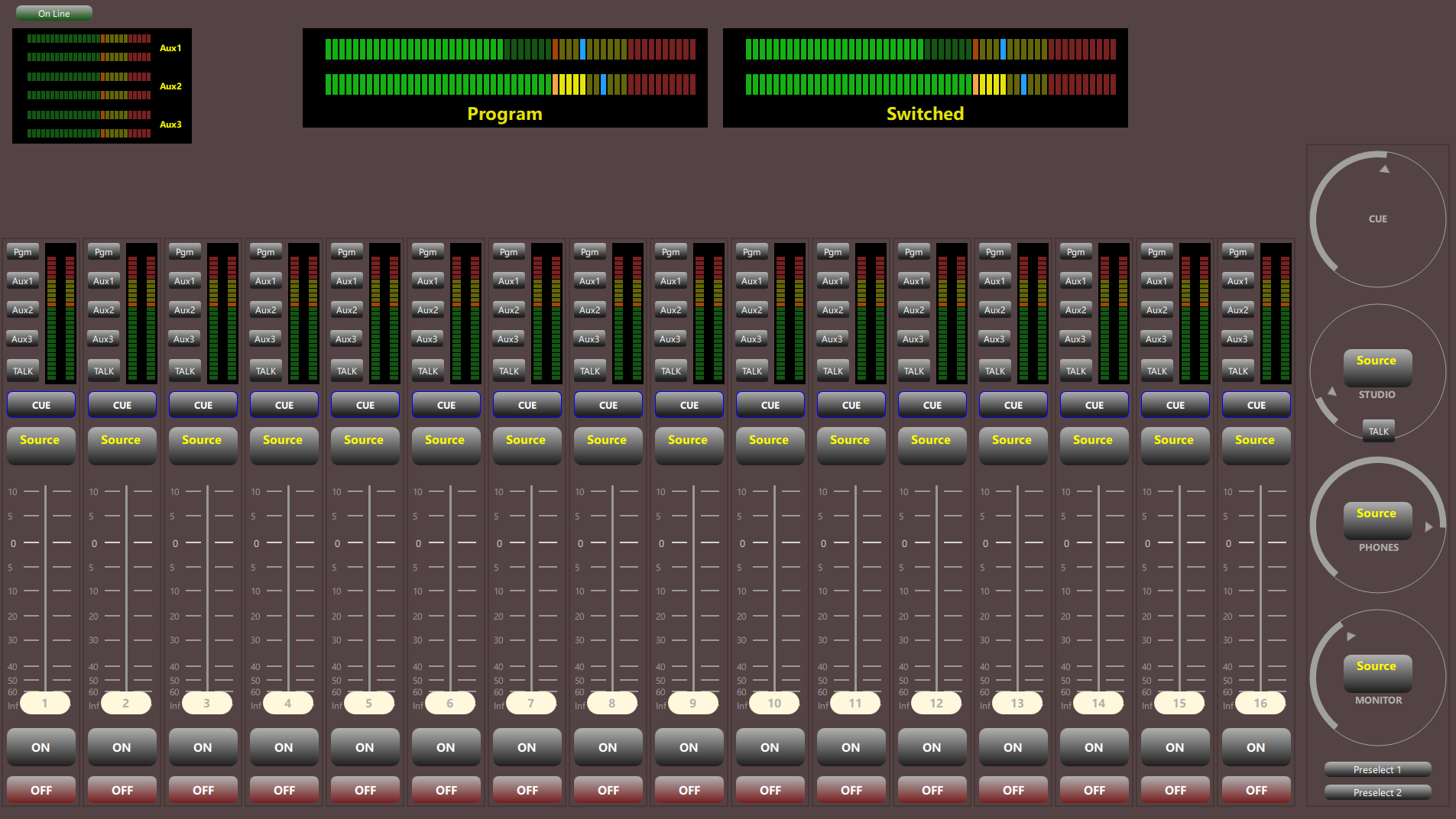Toggle TALK on channel 9
The height and width of the screenshot is (819, 1456).
click(671, 371)
